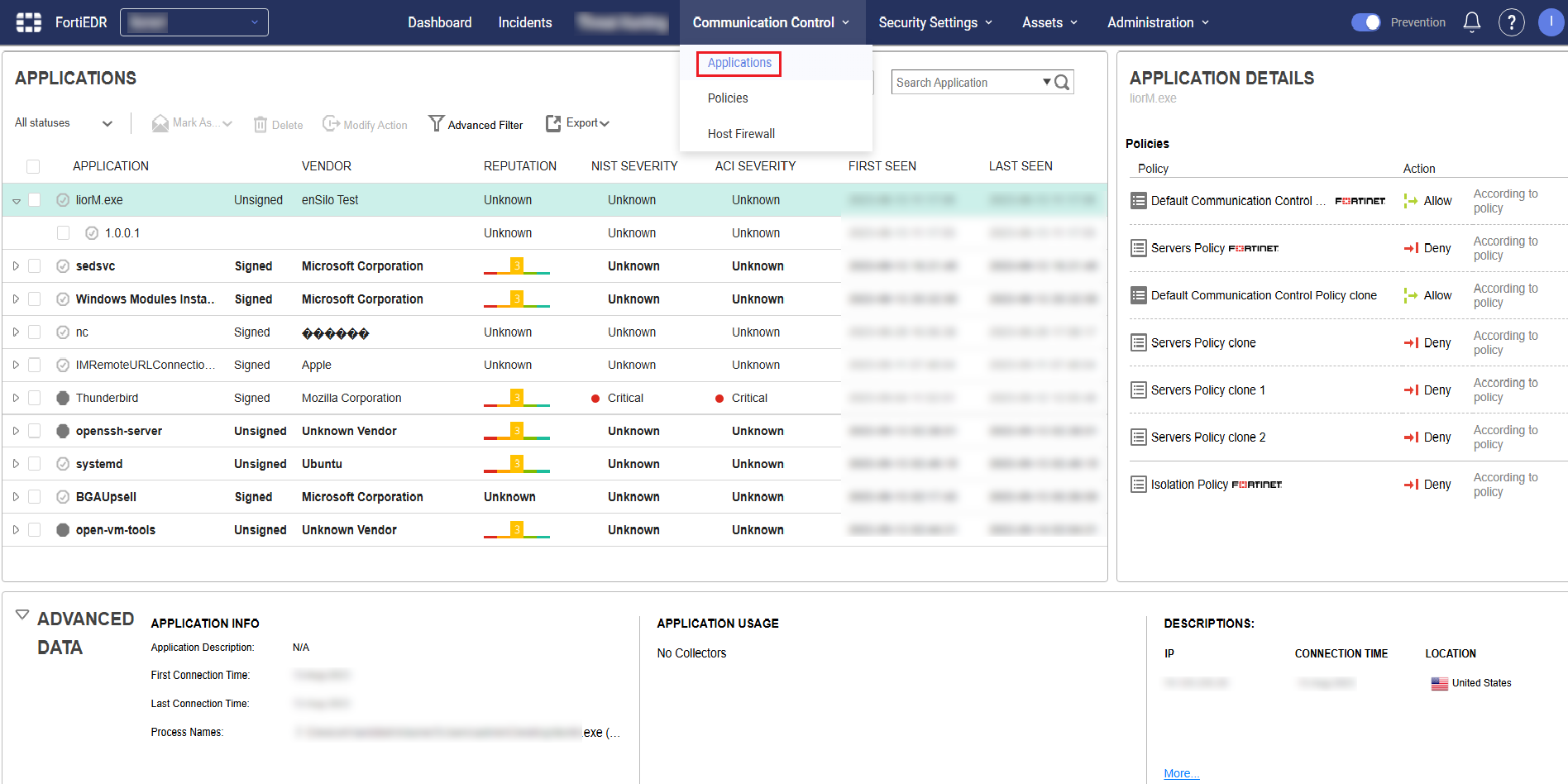The image size is (1568, 784).
Task: Select Policies from Communication Control menu
Action: (x=728, y=98)
